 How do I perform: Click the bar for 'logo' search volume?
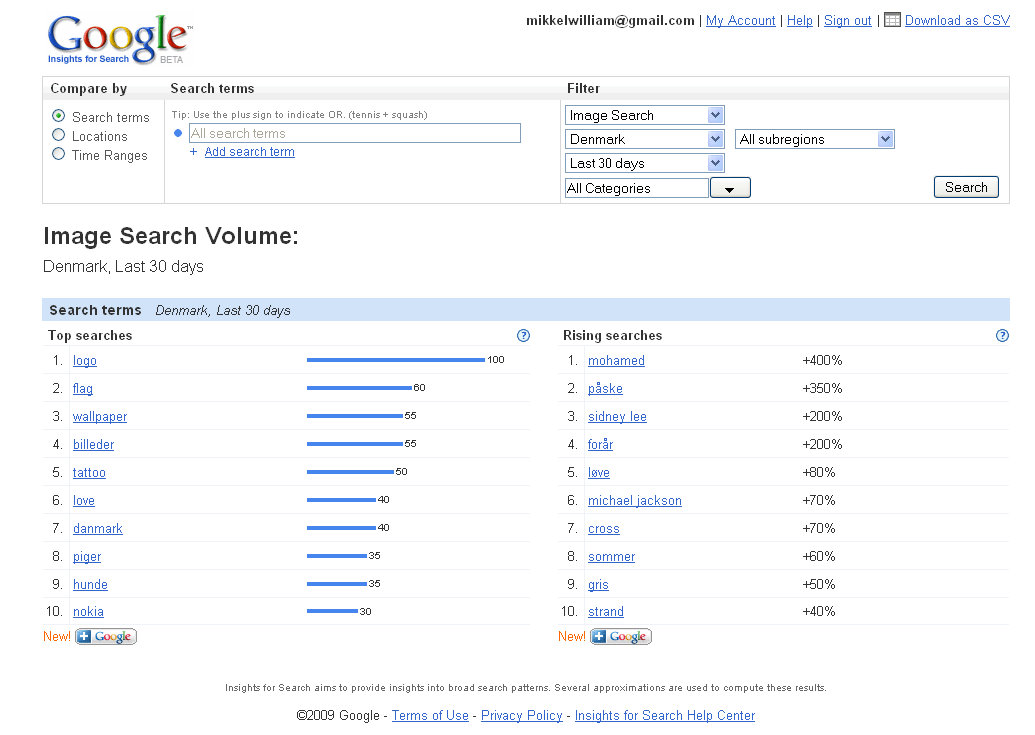click(395, 360)
